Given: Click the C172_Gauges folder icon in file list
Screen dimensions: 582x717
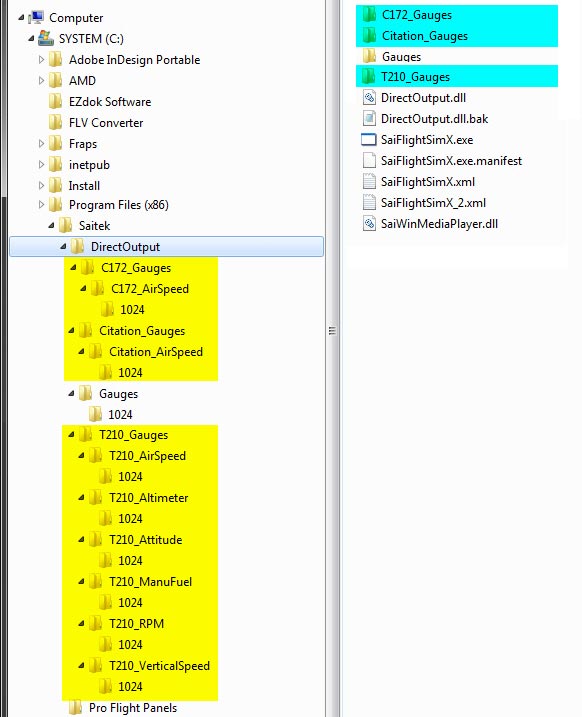Looking at the screenshot, I should [369, 15].
